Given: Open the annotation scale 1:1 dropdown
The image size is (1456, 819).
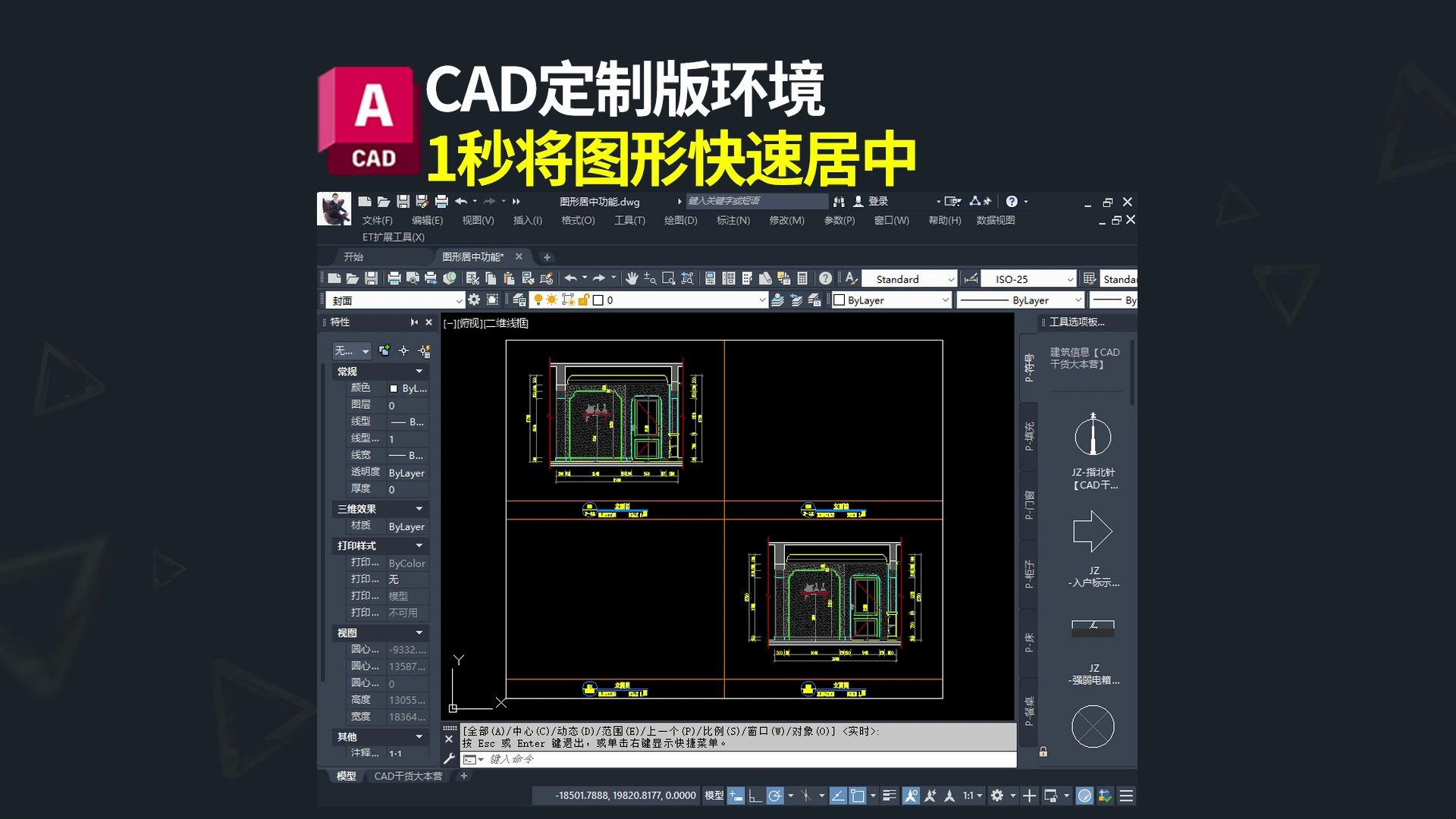Looking at the screenshot, I should (972, 795).
